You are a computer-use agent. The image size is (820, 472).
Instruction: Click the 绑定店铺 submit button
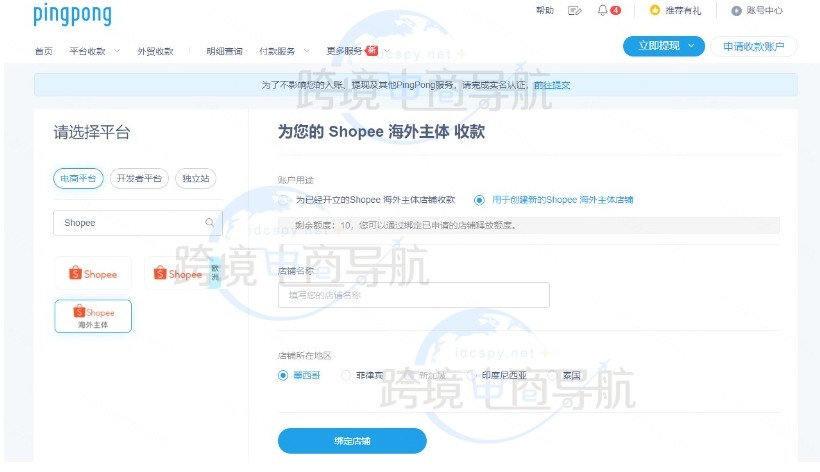tap(352, 441)
